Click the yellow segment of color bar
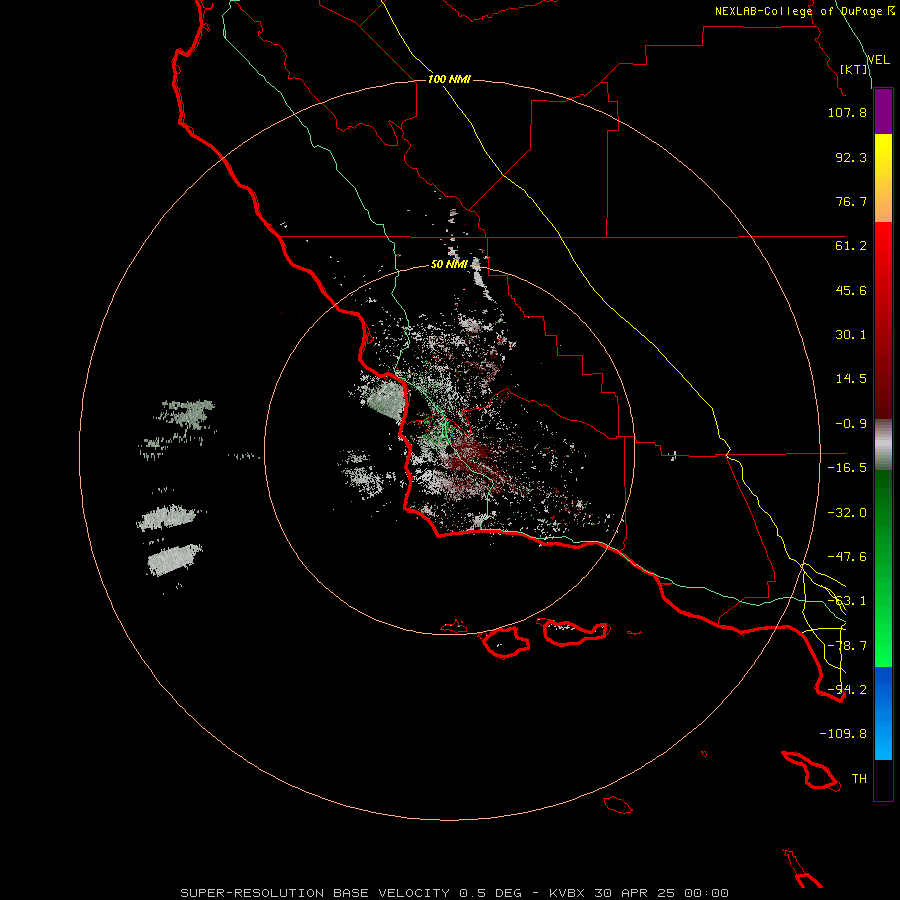The width and height of the screenshot is (900, 900). coord(883,178)
